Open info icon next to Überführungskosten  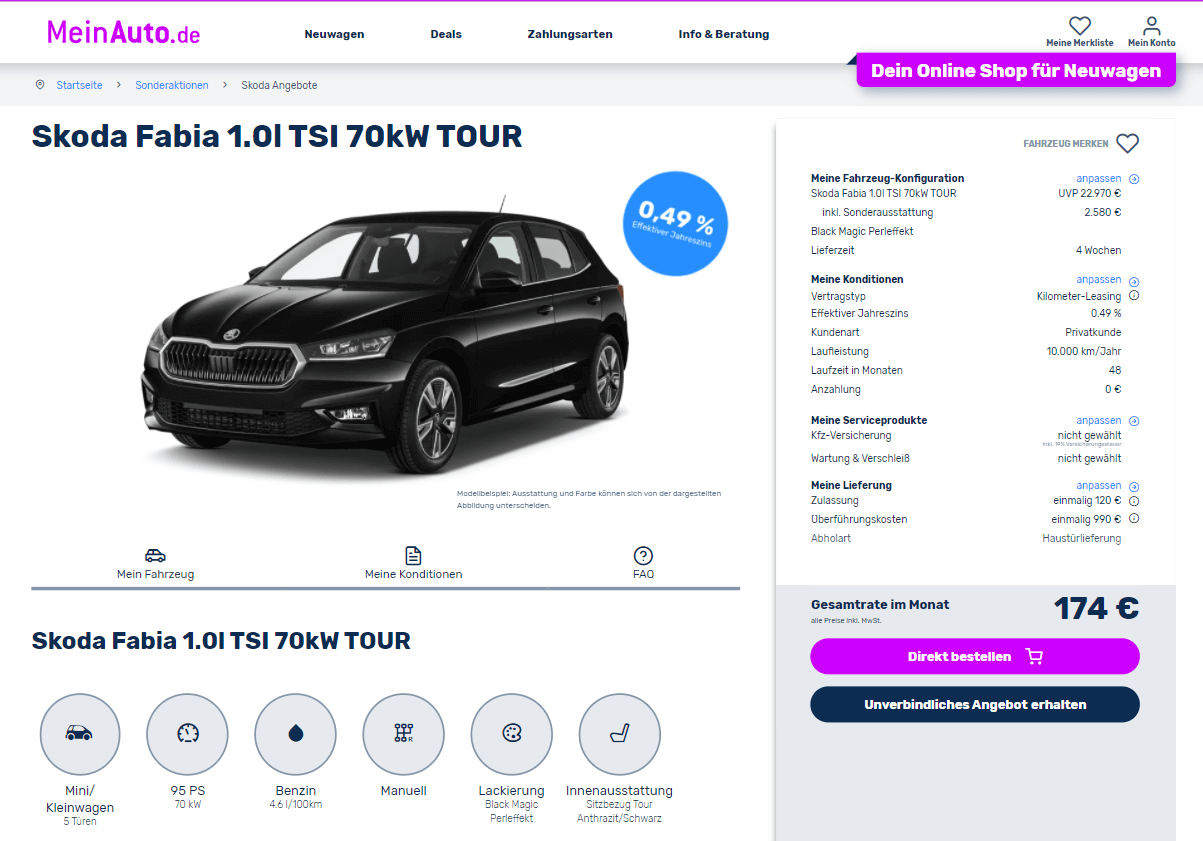click(1134, 519)
